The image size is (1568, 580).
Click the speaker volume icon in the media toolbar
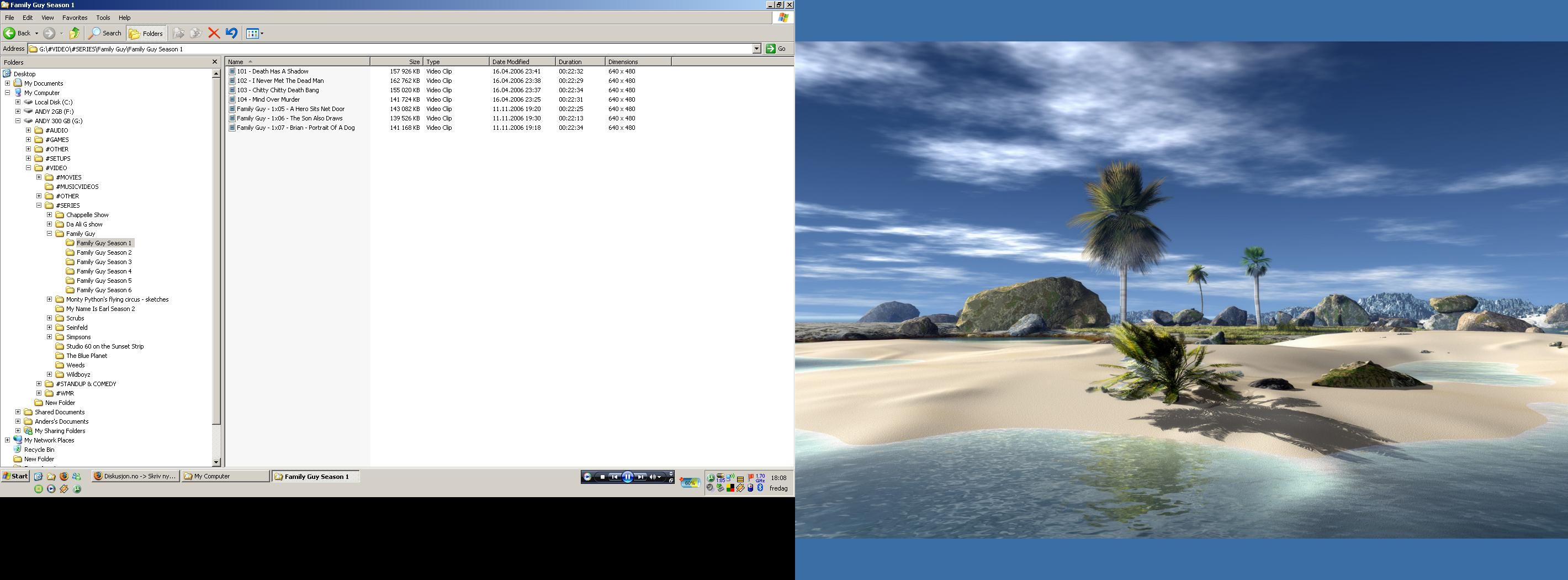tap(653, 477)
